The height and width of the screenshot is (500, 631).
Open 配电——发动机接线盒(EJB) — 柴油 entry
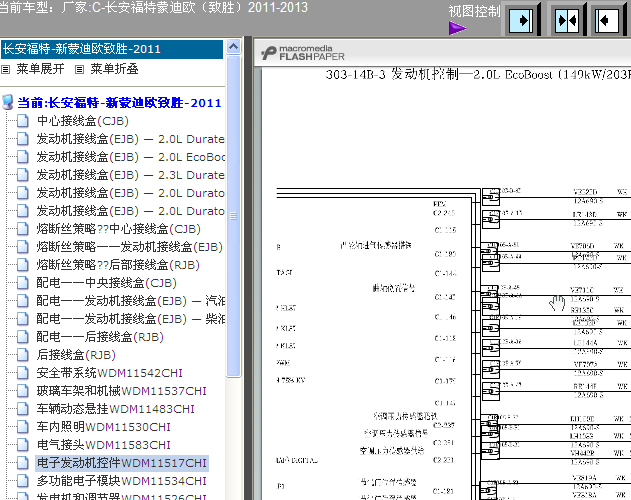130,318
